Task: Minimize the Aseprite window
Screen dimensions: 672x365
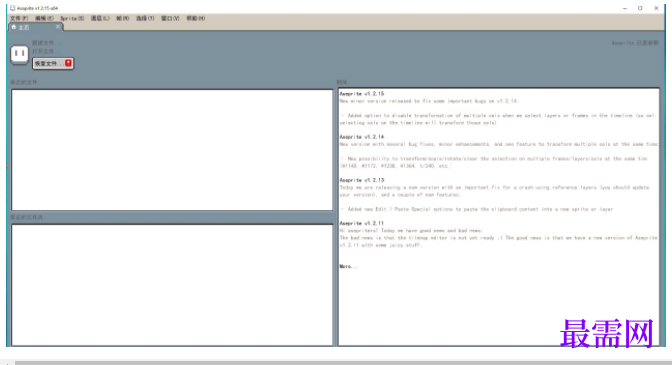Action: click(x=624, y=8)
